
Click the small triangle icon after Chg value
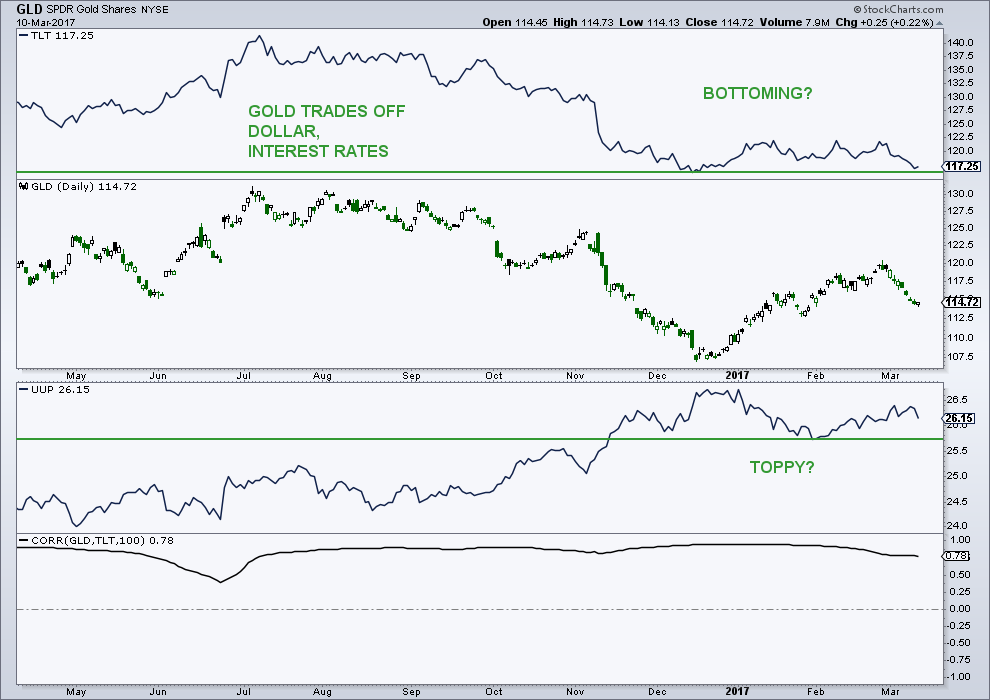click(x=939, y=23)
